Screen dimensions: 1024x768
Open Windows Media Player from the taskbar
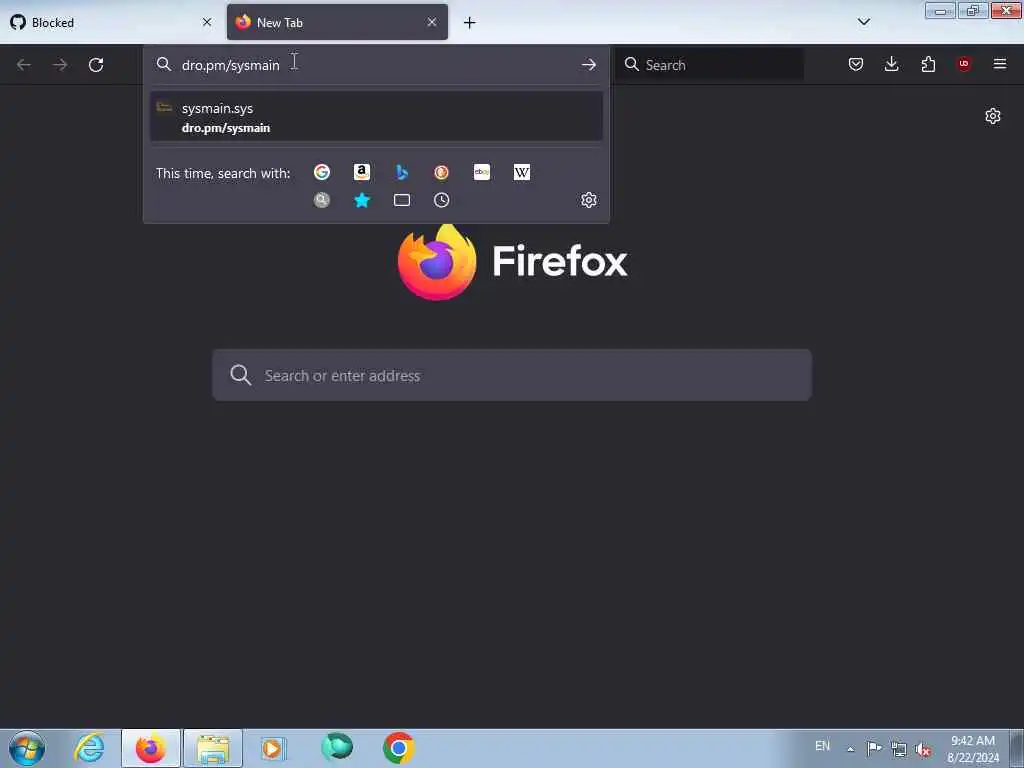[x=274, y=748]
